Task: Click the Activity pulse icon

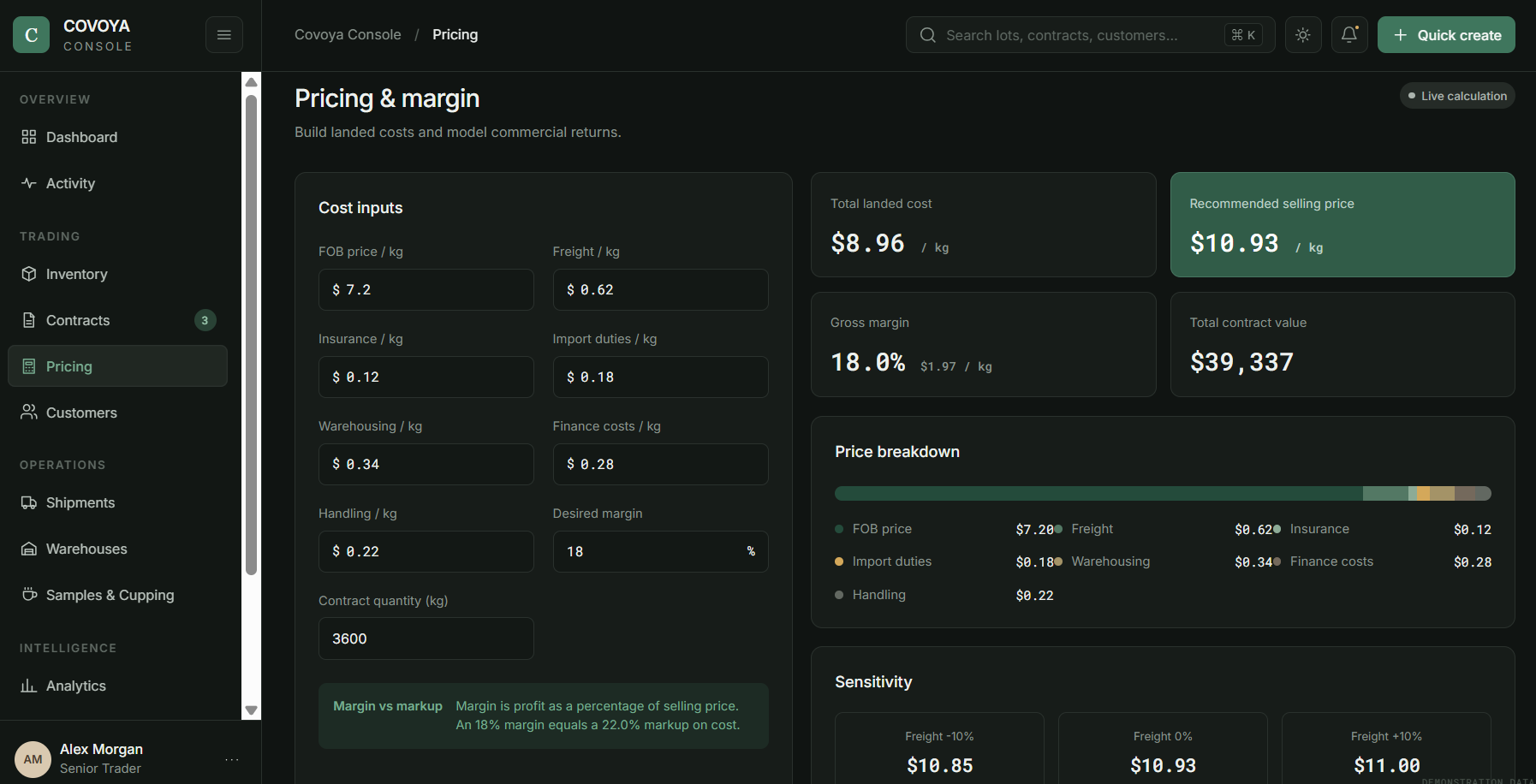Action: pos(29,183)
